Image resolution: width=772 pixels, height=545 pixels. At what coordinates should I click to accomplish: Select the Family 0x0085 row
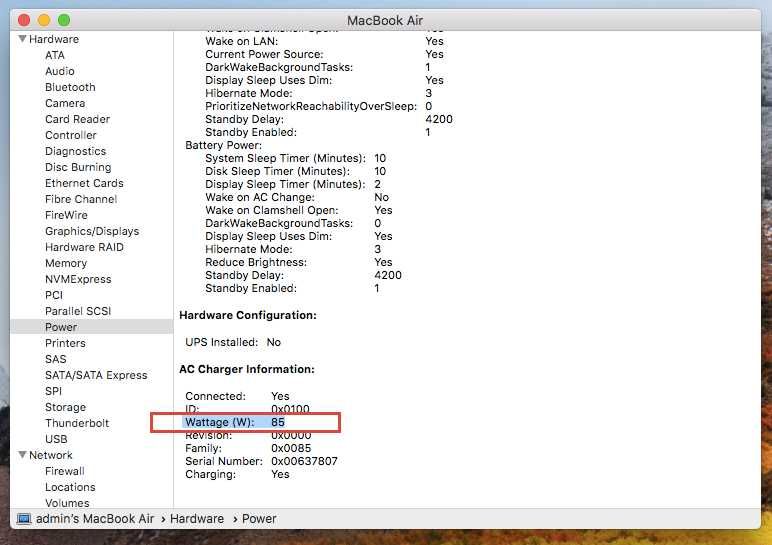click(x=248, y=448)
